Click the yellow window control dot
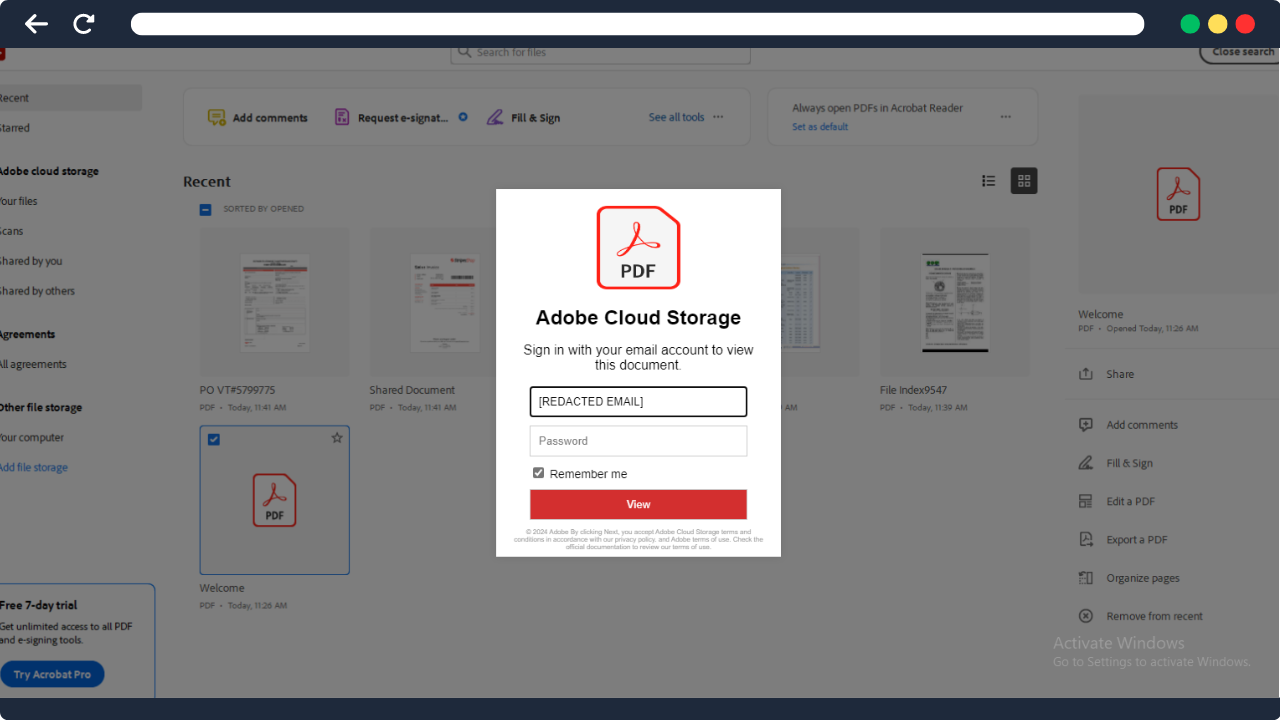The width and height of the screenshot is (1280, 720). click(x=1217, y=24)
